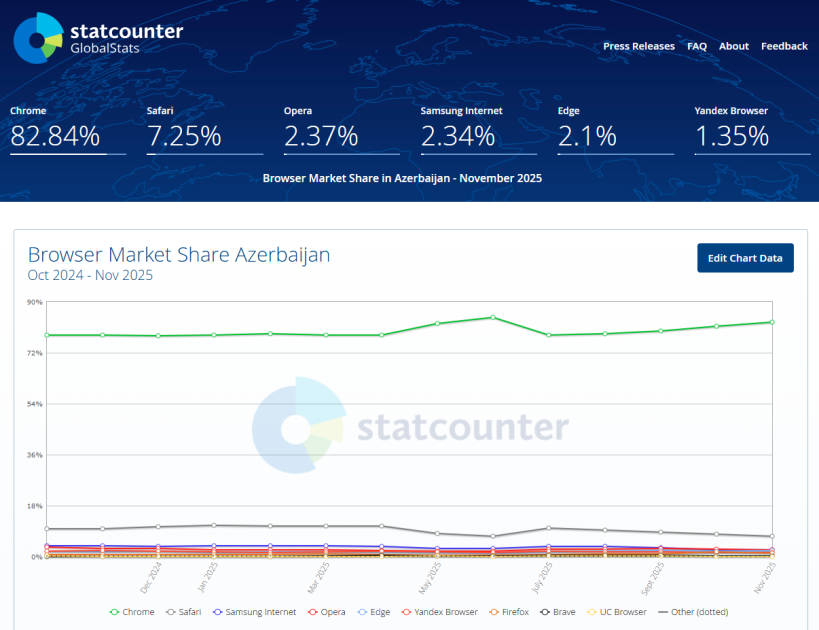Click the Nov 2025 Chrome data point

click(771, 322)
